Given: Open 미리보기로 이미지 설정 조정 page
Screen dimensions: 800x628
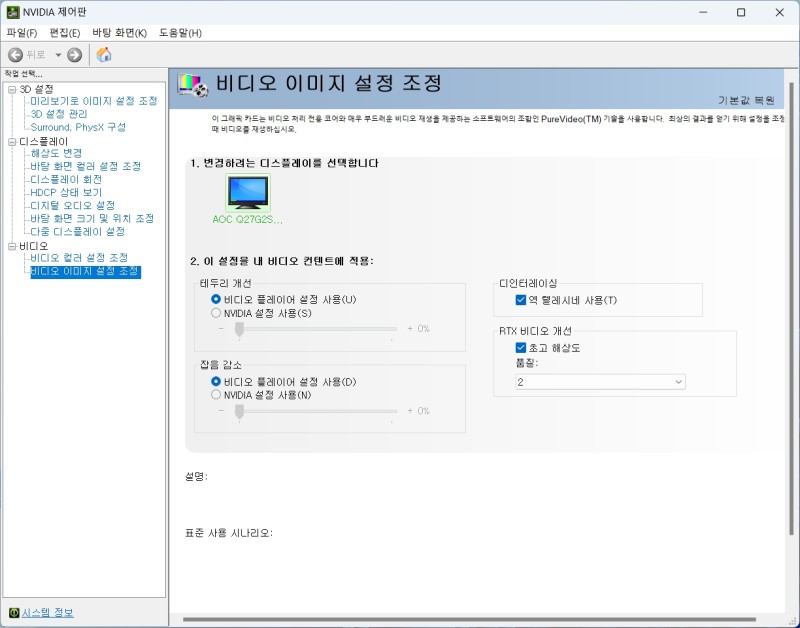Looking at the screenshot, I should click(94, 101).
